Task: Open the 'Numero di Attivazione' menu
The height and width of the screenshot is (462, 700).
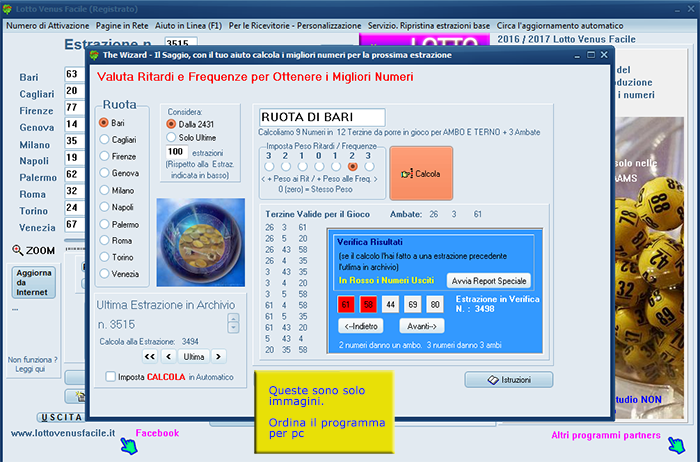Action: coord(48,25)
